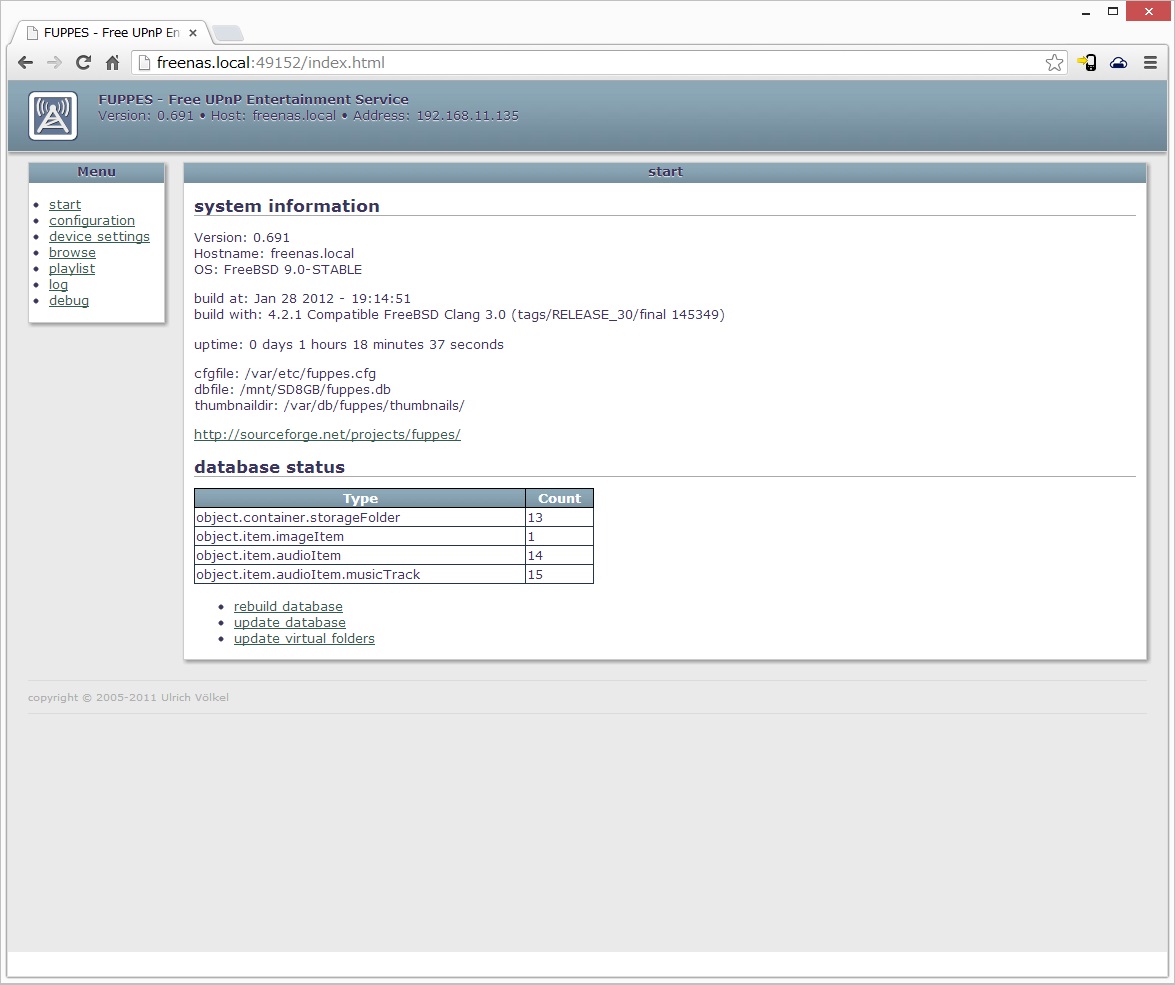
Task: Bookmark this page with the star icon
Action: 1054,63
